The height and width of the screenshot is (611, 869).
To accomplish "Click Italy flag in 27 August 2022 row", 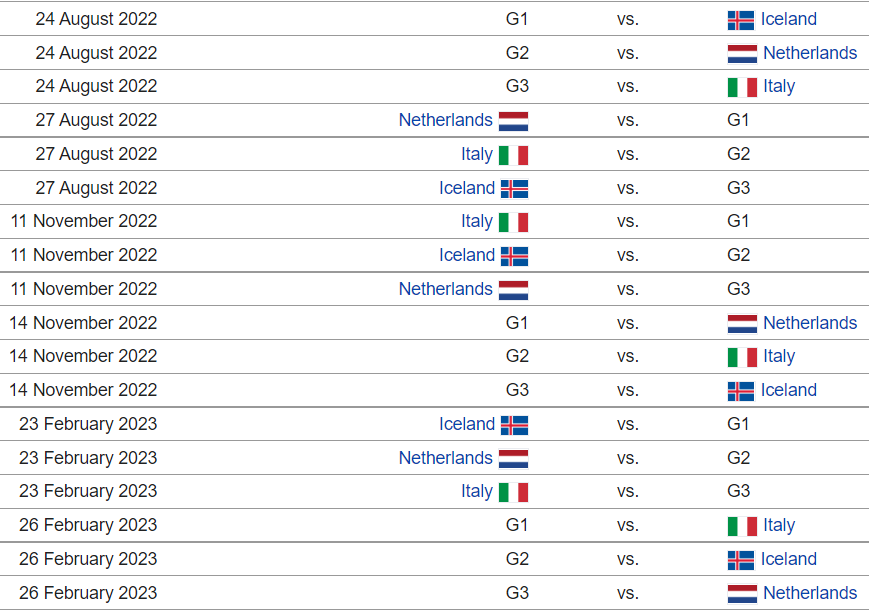I will [513, 155].
